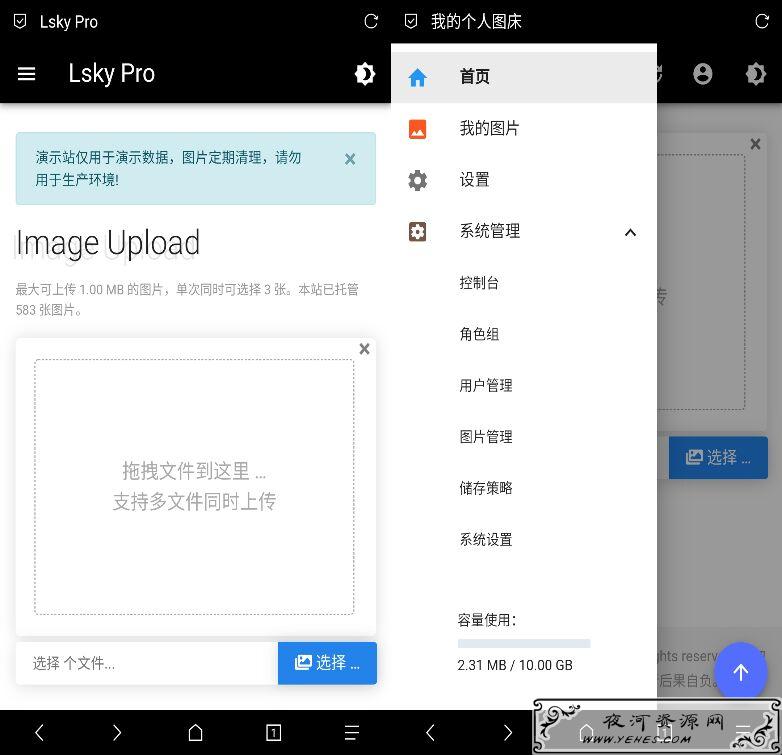This screenshot has width=782, height=755.
Task: Click the 拖拽文件到这里 drop area
Action: click(x=194, y=487)
